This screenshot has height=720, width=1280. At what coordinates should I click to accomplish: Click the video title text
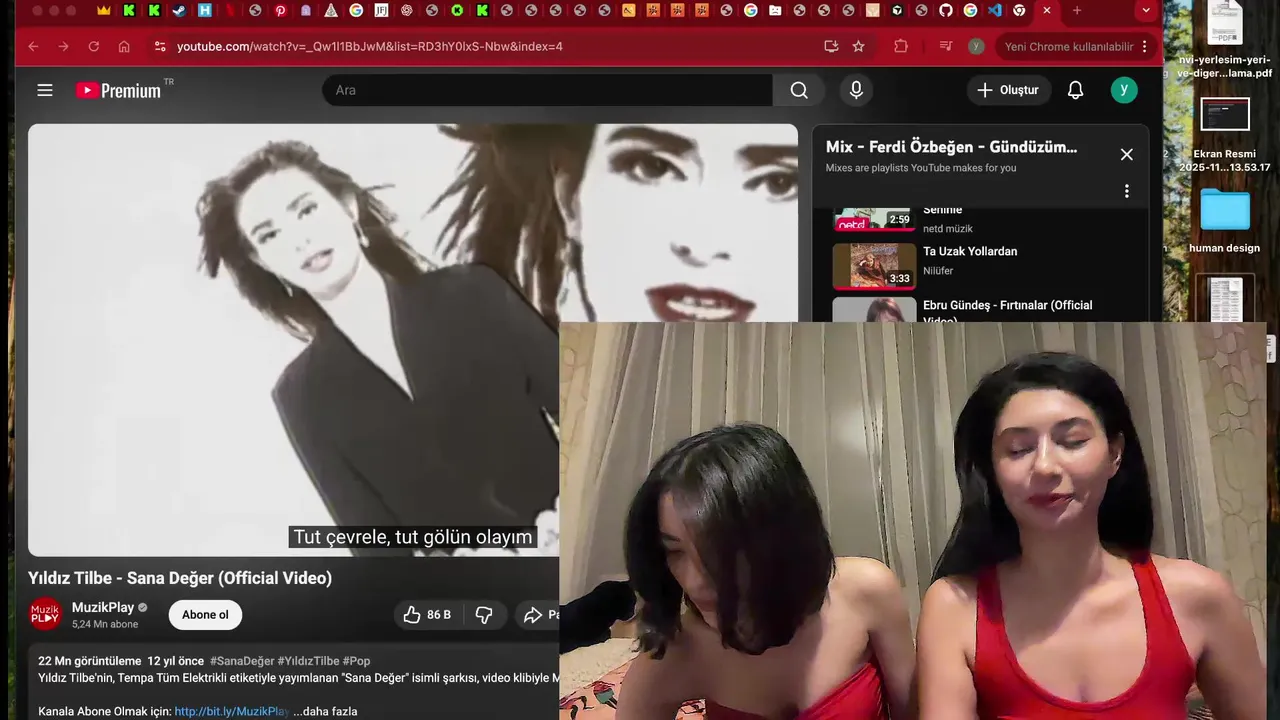[x=180, y=578]
